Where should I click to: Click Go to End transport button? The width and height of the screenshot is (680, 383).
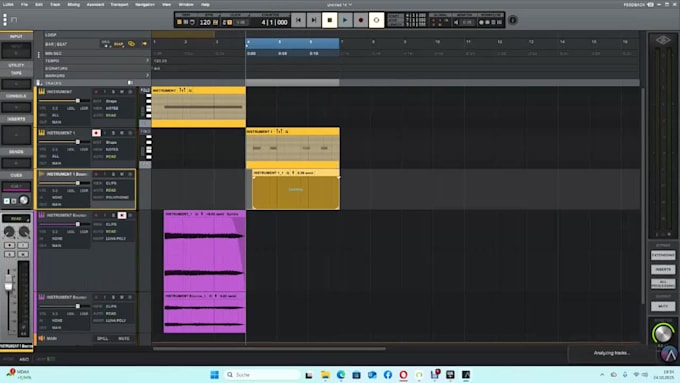[314, 20]
